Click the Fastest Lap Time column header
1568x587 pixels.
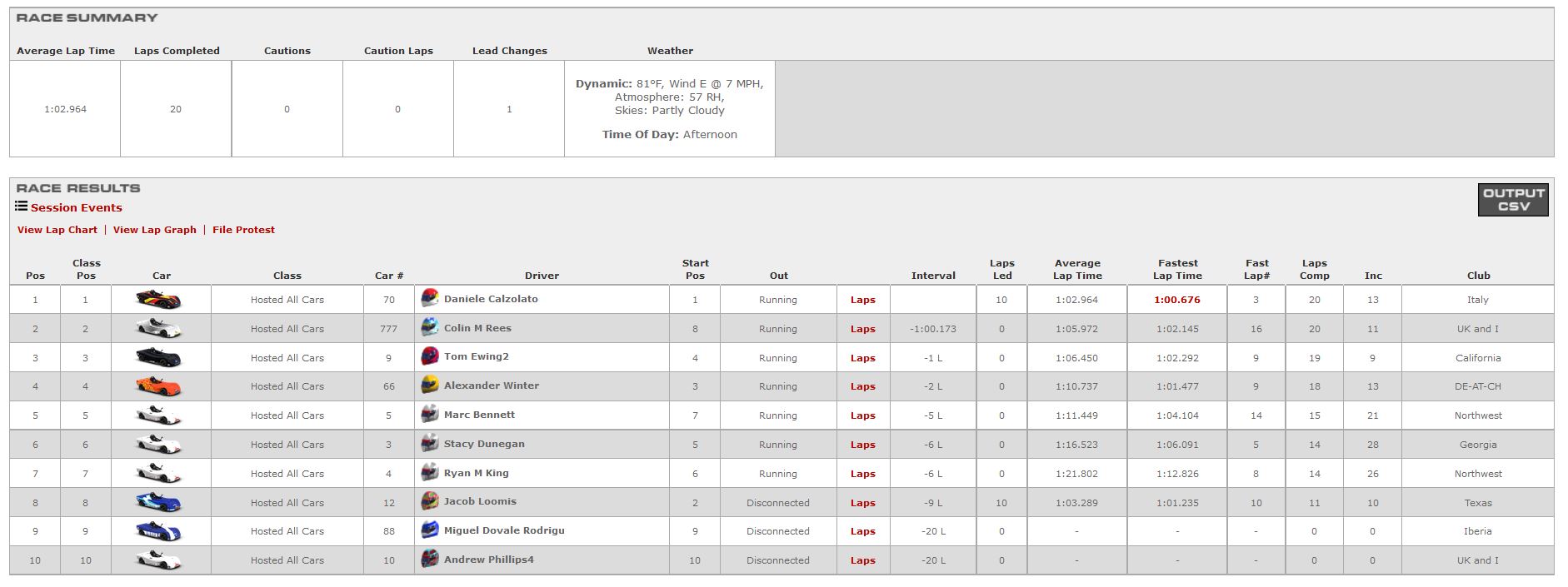coord(1177,269)
